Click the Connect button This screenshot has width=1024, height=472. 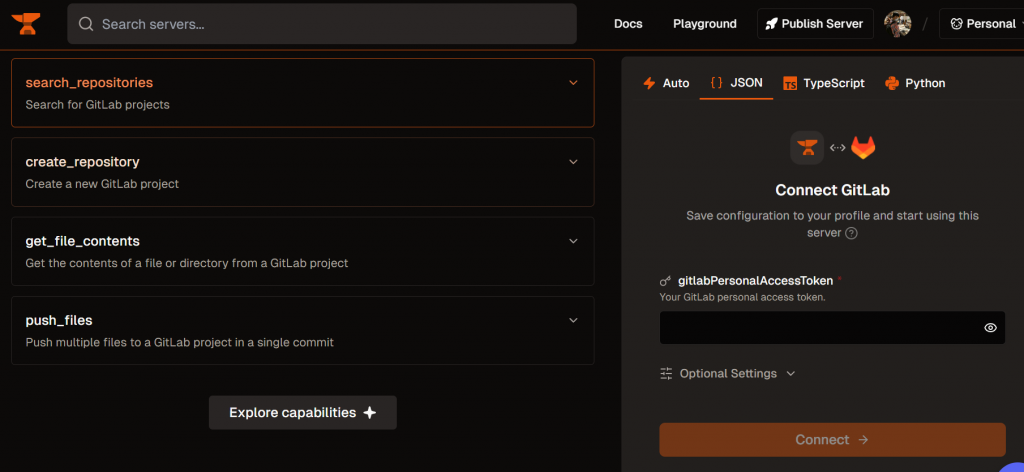(832, 439)
